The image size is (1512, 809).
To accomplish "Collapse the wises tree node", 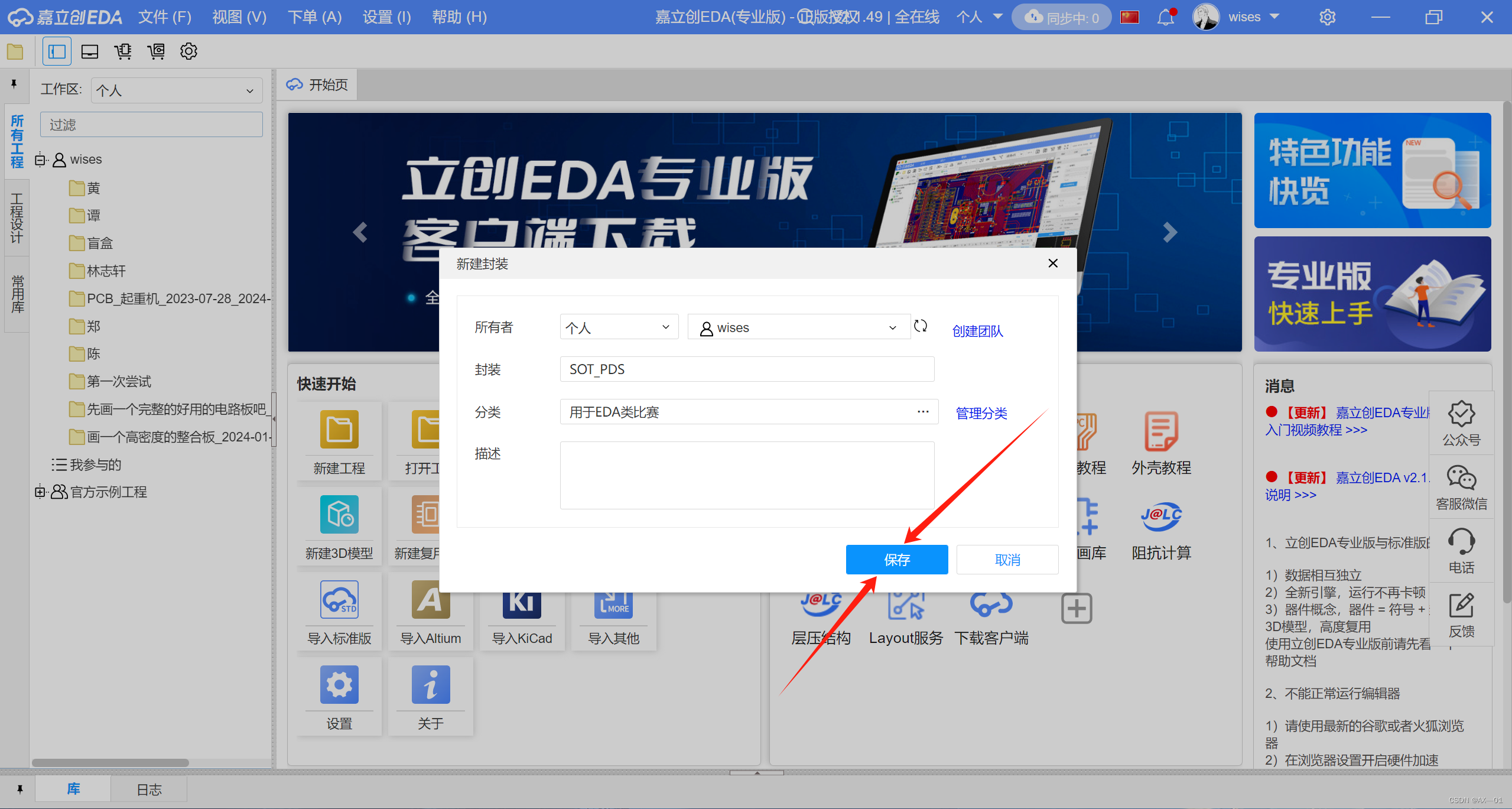I will coord(40,160).
